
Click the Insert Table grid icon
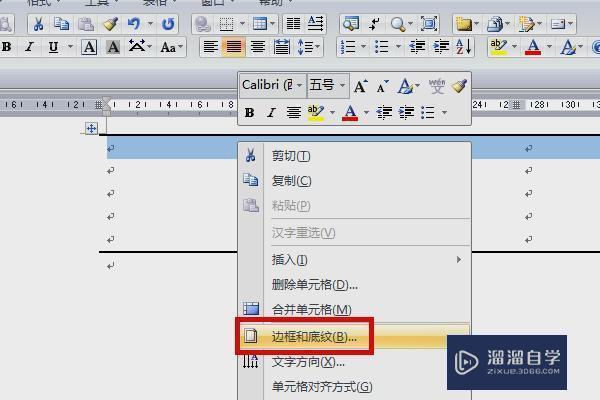coord(260,24)
